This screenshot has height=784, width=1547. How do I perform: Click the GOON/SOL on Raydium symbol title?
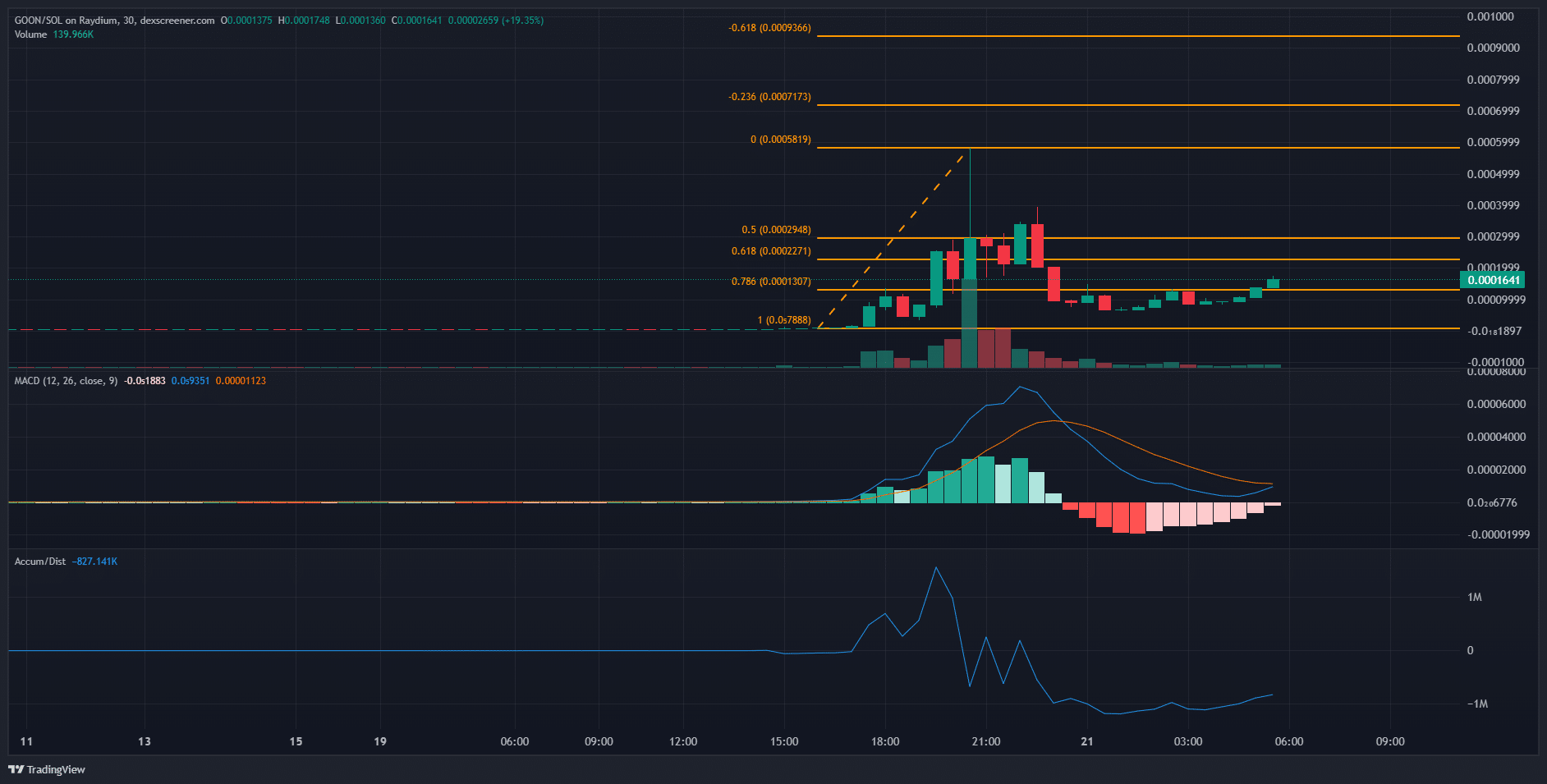(x=114, y=21)
